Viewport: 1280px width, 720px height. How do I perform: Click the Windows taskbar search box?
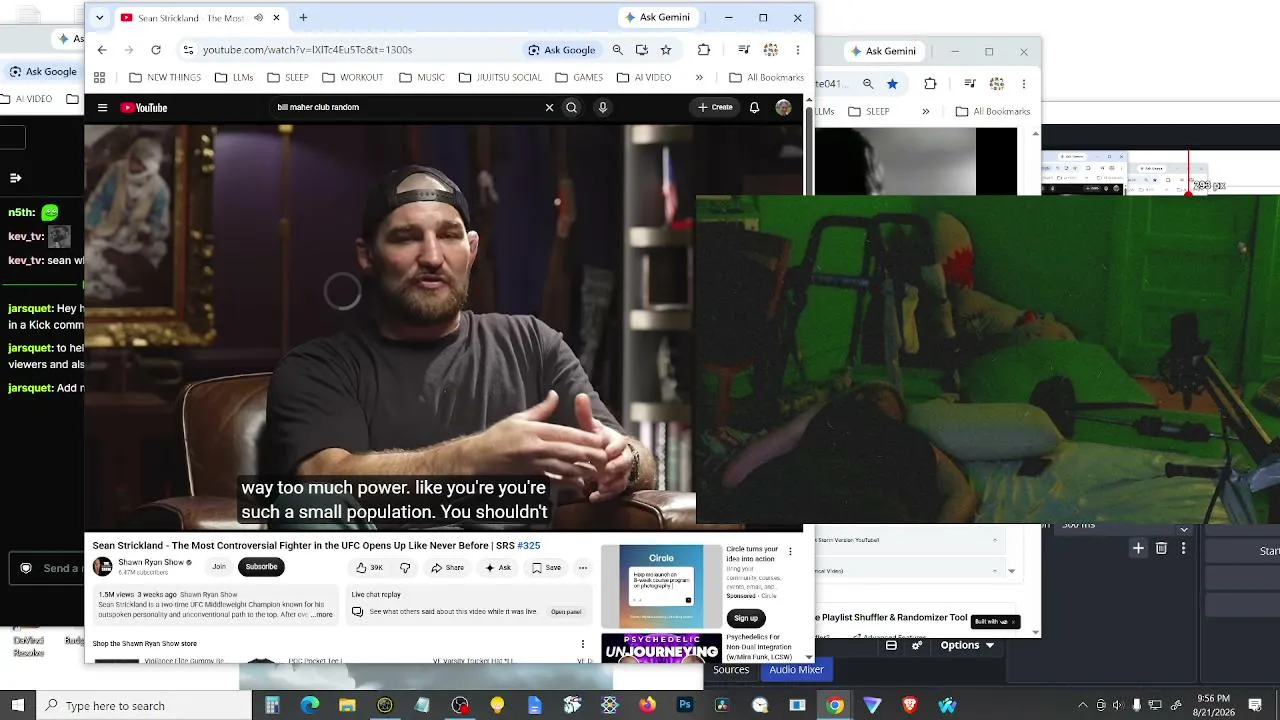click(x=145, y=705)
